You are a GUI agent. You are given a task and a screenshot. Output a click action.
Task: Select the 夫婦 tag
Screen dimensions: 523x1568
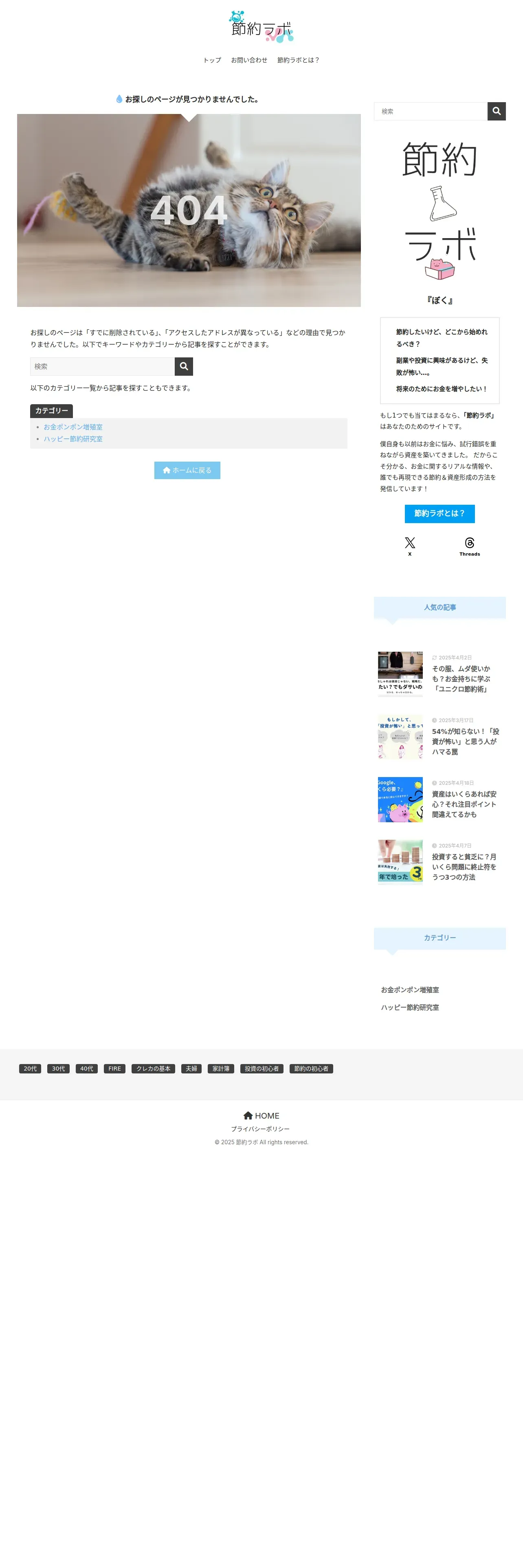click(x=191, y=1069)
